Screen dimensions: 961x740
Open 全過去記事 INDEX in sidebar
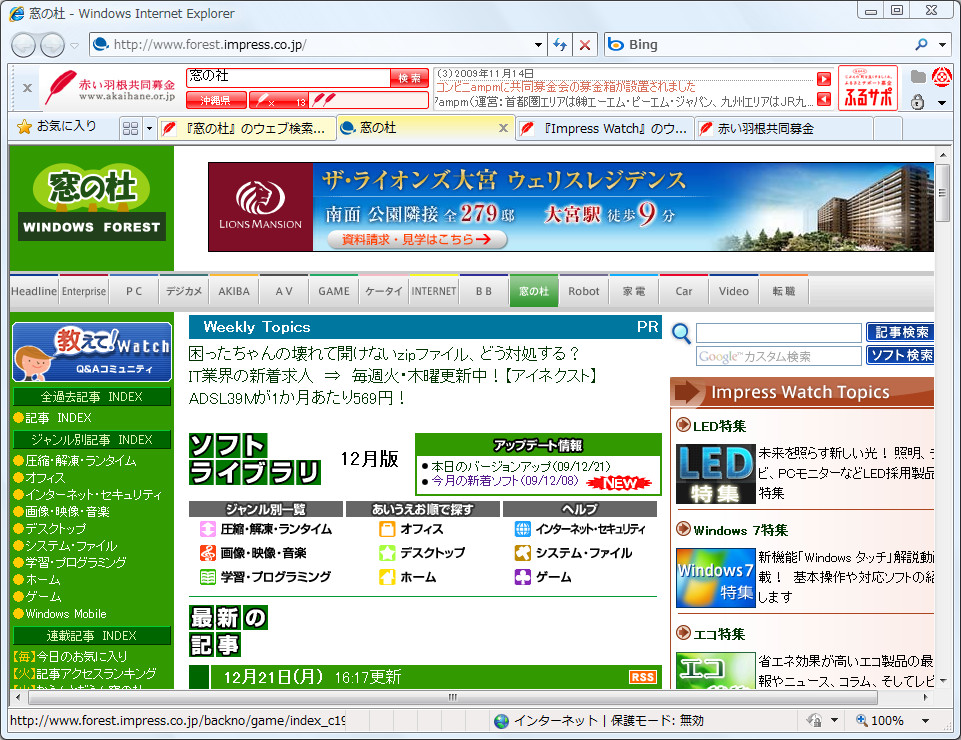click(x=92, y=397)
